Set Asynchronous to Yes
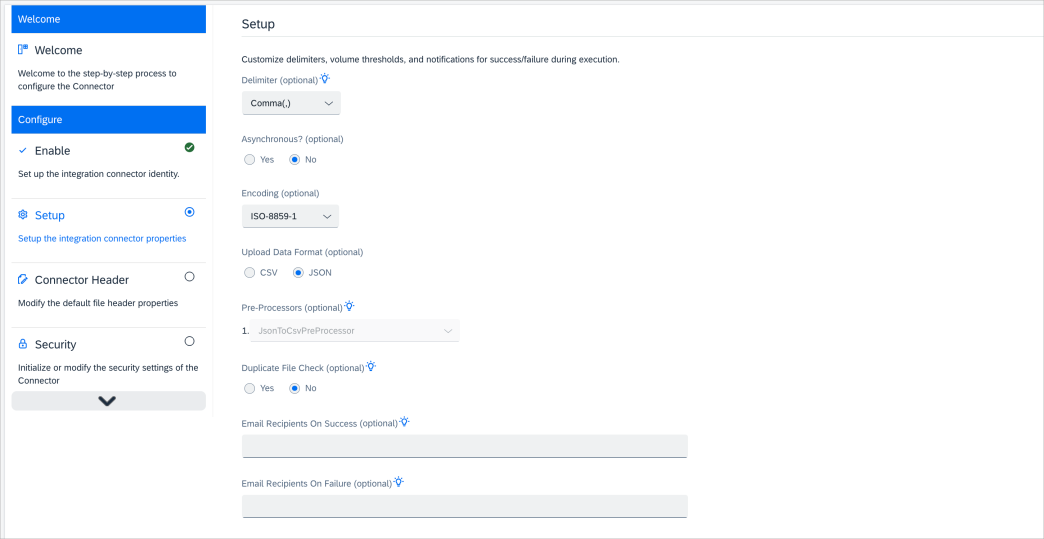The image size is (1044, 539). pyautogui.click(x=250, y=160)
